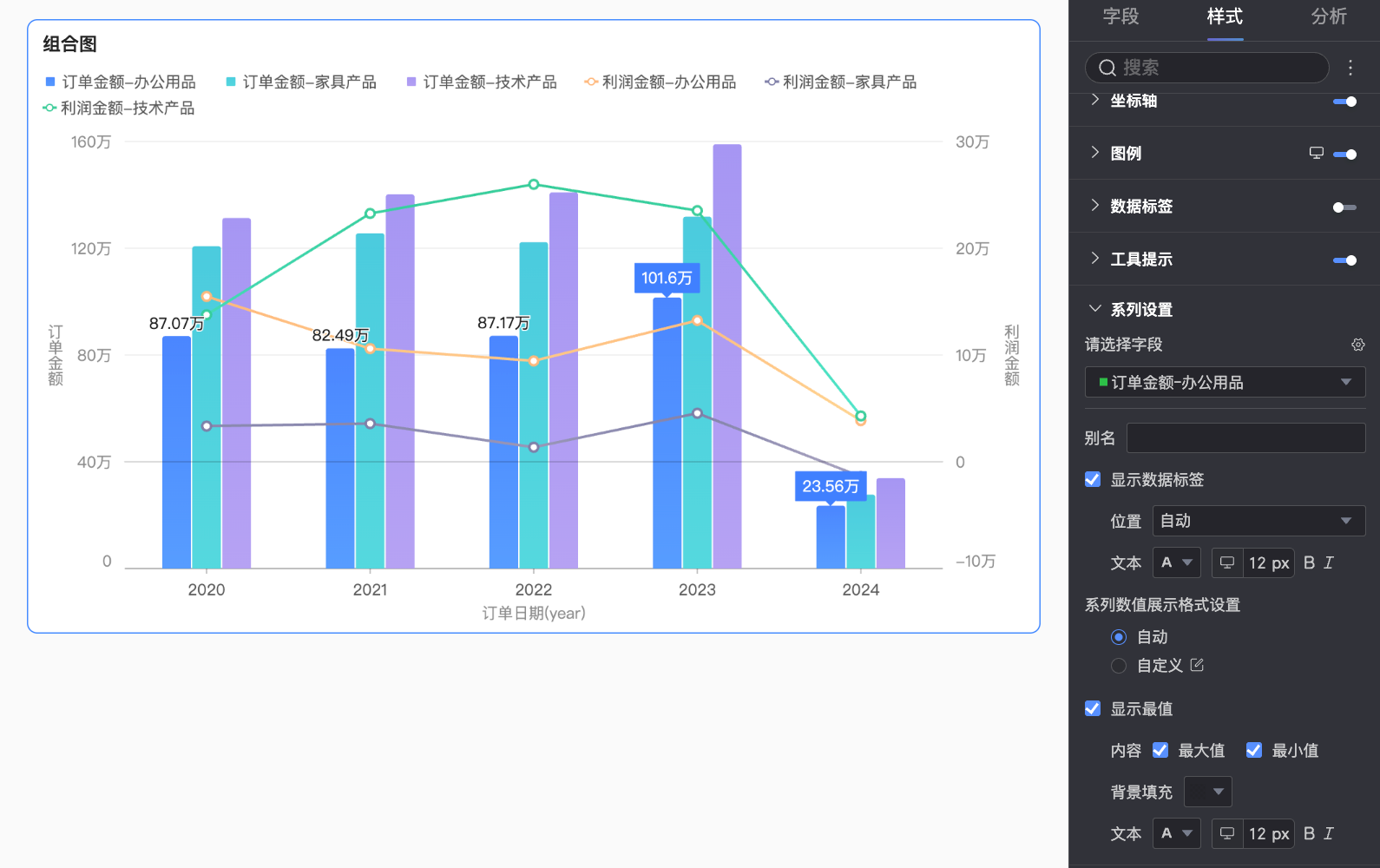Toggle the 坐标轴 switch
Viewport: 1380px width, 868px height.
click(1344, 102)
